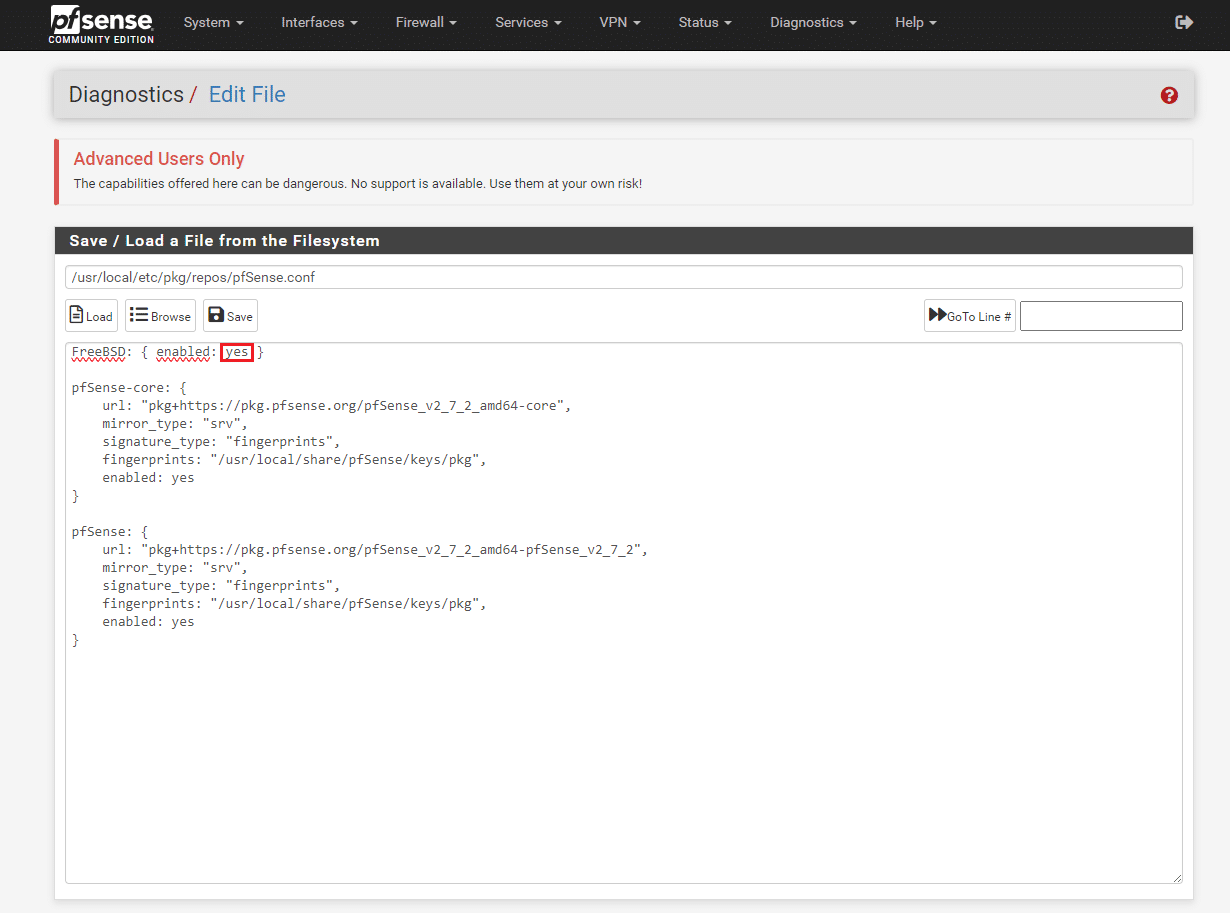Click the Browse button
The height and width of the screenshot is (913, 1230).
(x=160, y=316)
